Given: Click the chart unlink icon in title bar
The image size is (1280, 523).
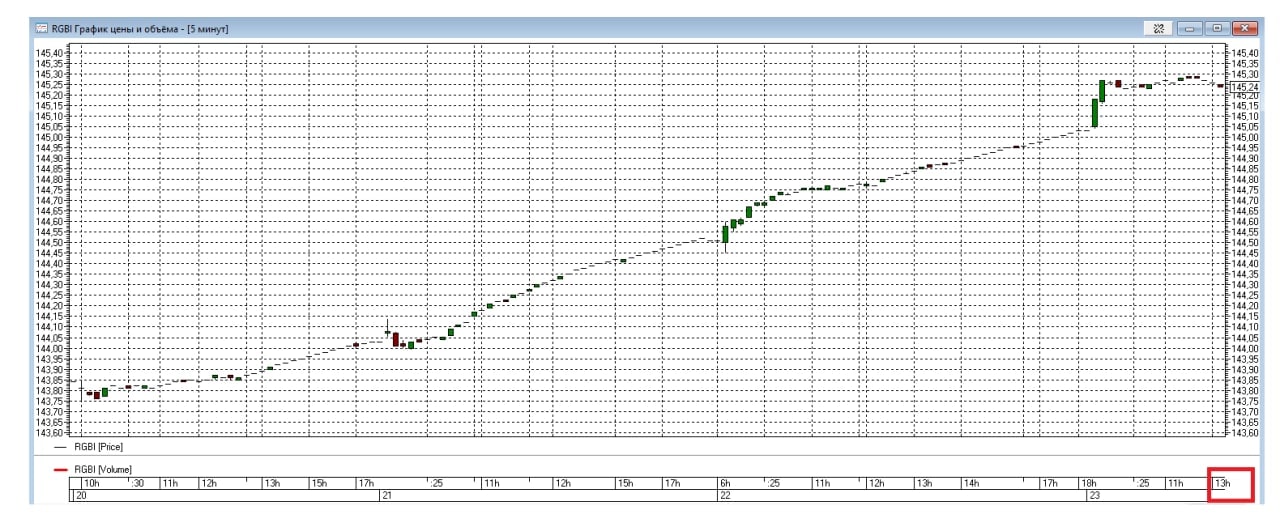Looking at the screenshot, I should (1158, 29).
